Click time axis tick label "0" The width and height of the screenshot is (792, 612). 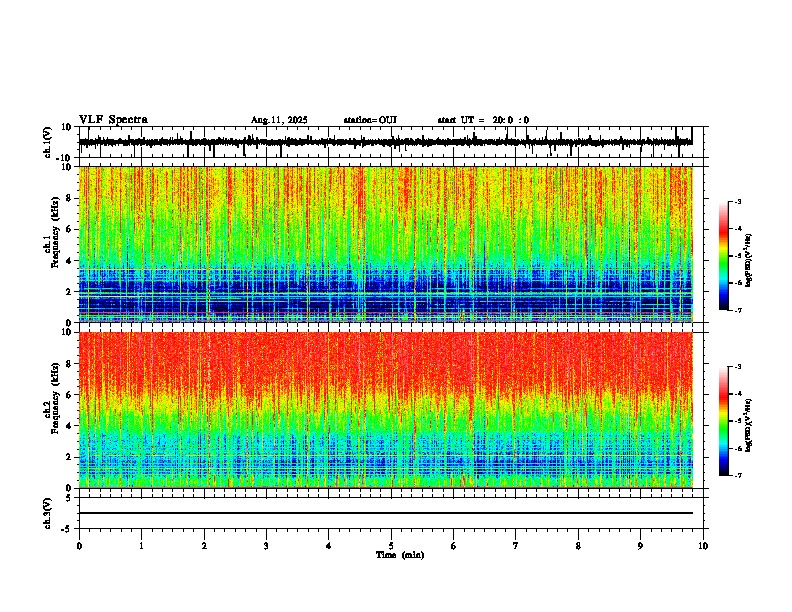79,546
